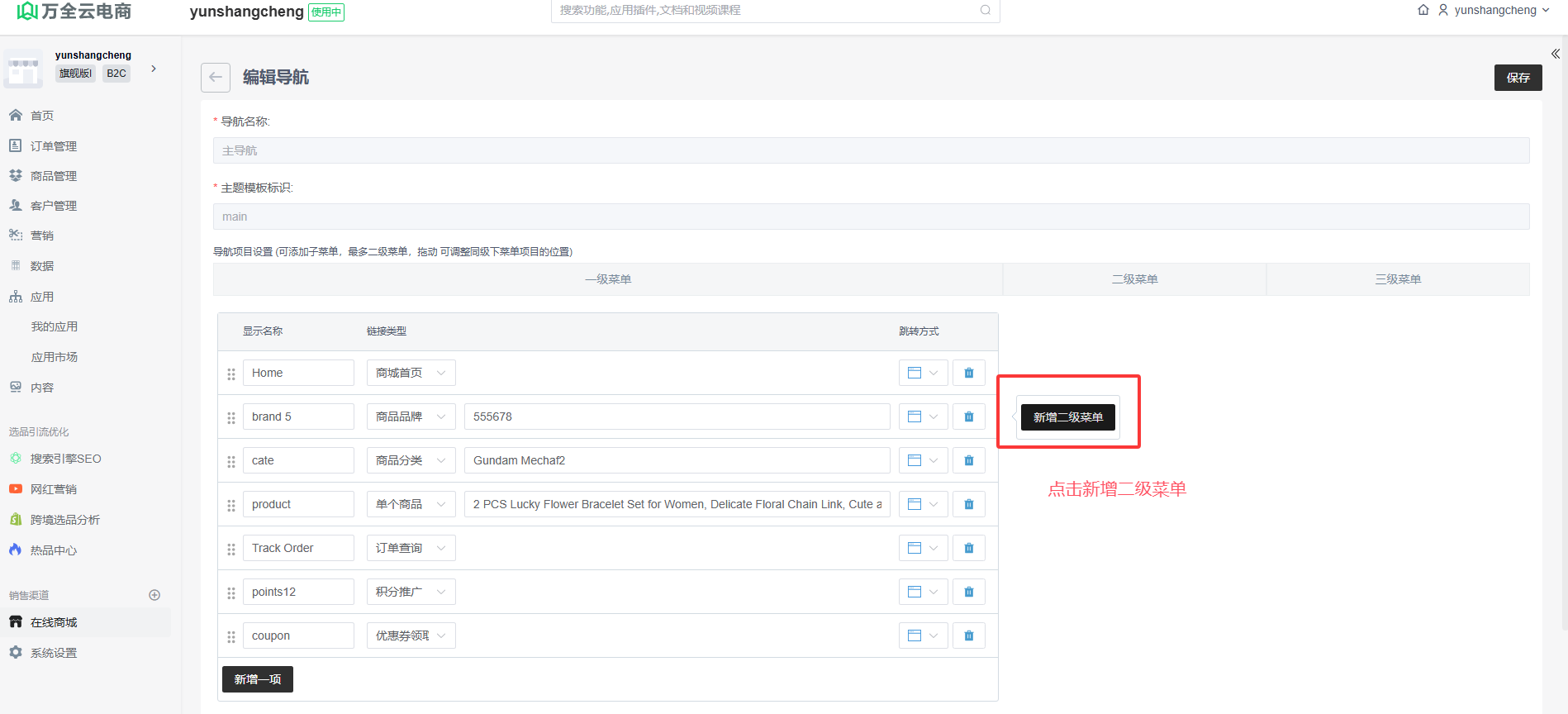Click the 保存 button
This screenshot has height=714, width=1568.
(x=1518, y=78)
